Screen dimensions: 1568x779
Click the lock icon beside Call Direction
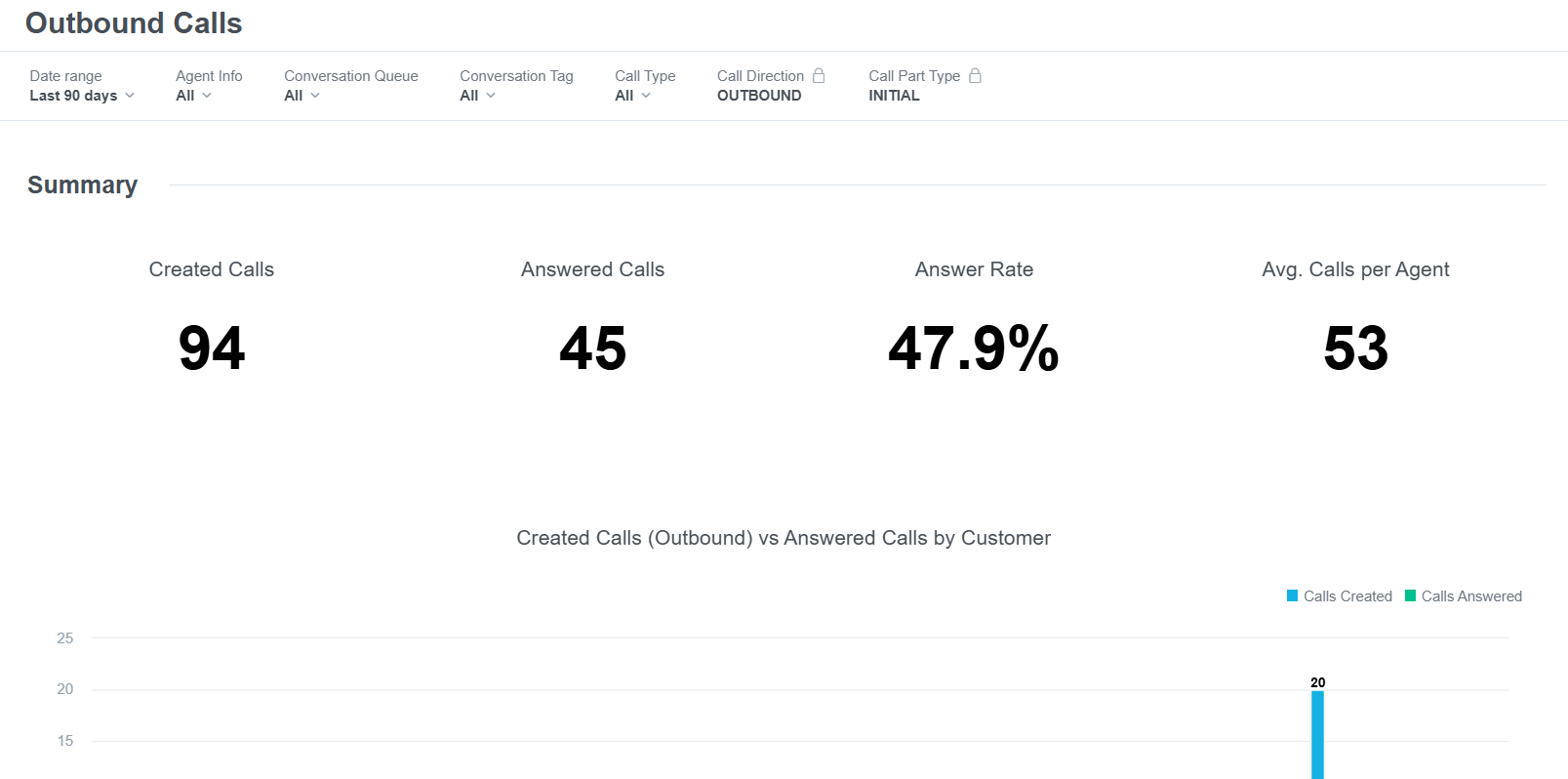[x=819, y=75]
